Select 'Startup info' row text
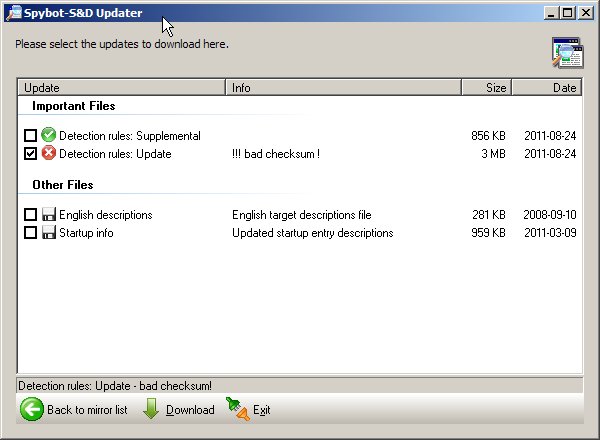 click(86, 233)
